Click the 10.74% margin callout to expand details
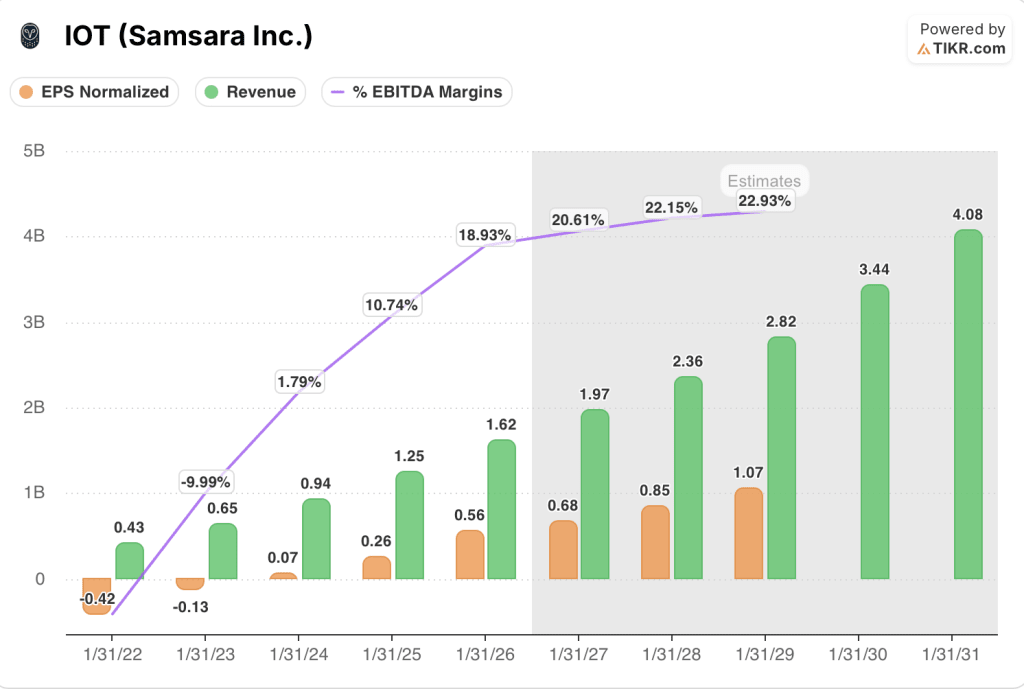This screenshot has height=689, width=1024. 392,304
